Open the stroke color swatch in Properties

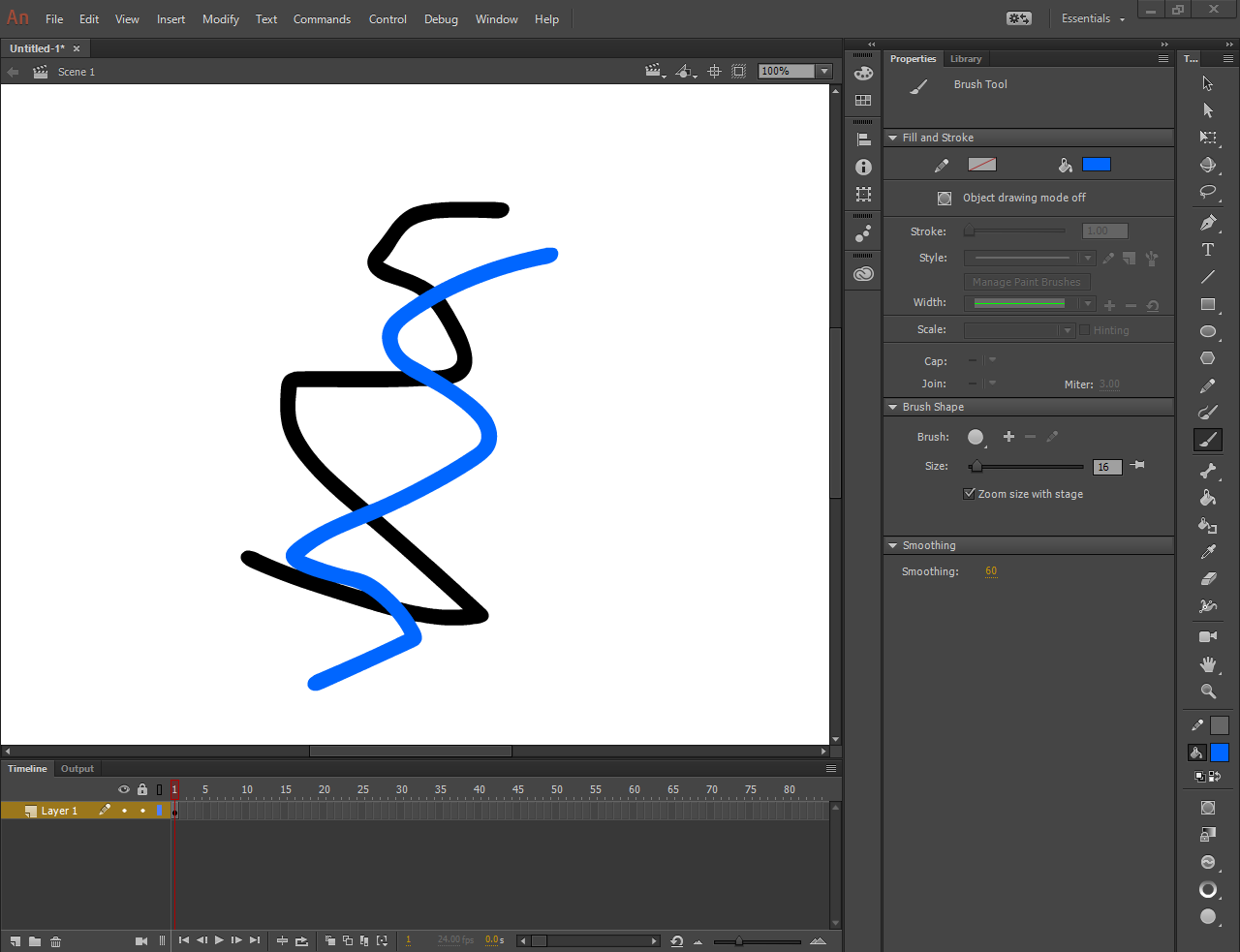[982, 165]
